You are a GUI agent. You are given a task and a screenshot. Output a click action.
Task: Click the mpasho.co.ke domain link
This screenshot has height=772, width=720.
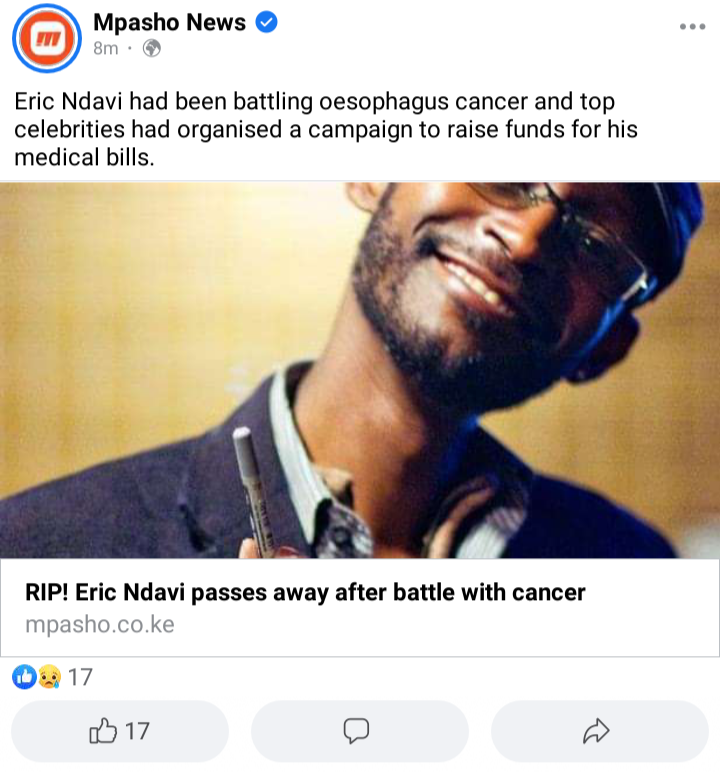100,624
